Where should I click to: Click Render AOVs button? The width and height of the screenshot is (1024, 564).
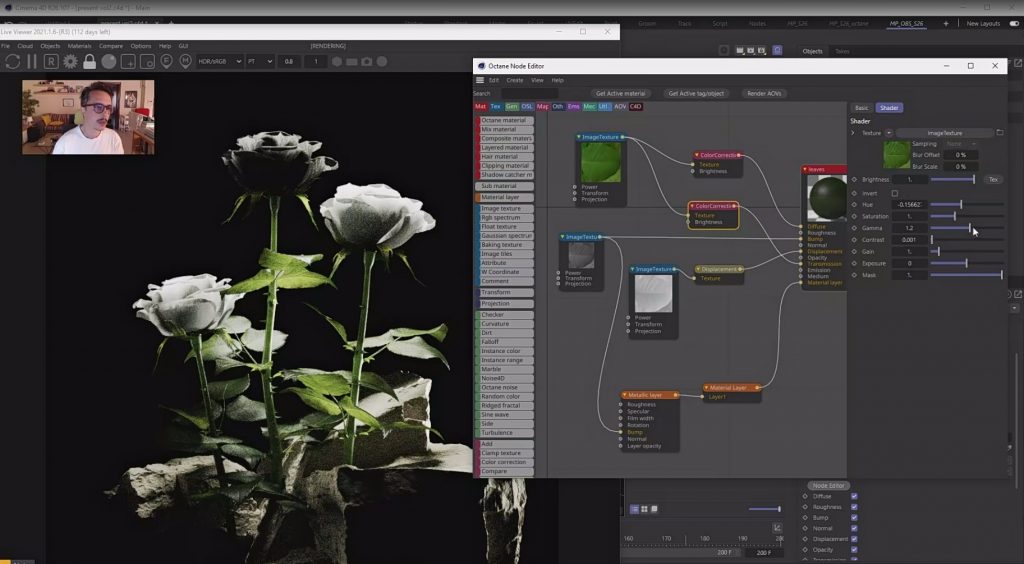764,93
